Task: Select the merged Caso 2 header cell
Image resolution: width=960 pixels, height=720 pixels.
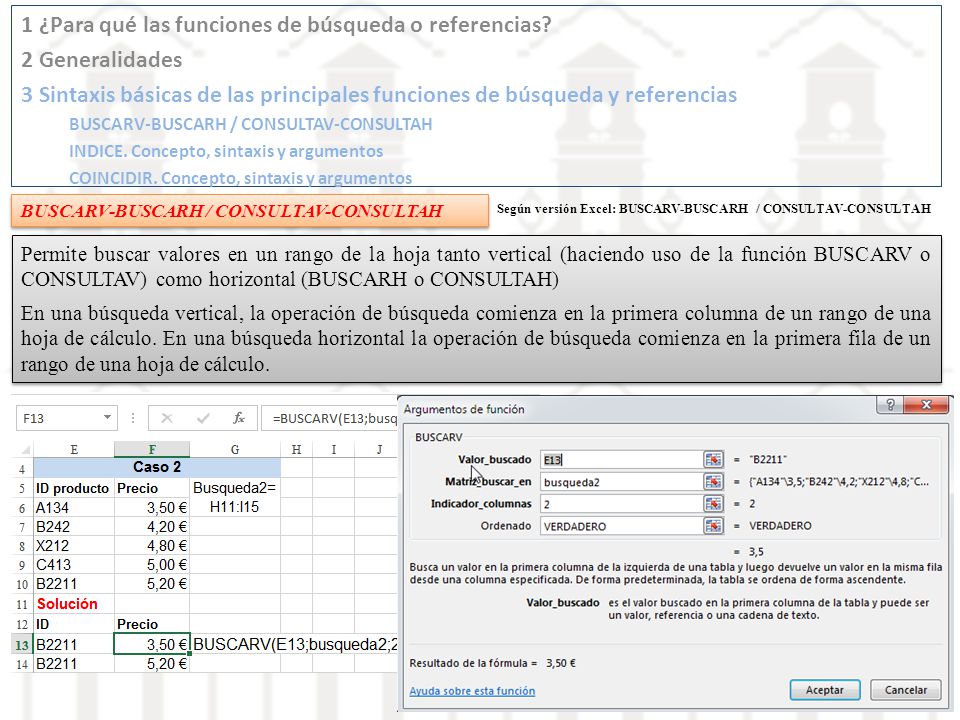Action: tap(157, 467)
